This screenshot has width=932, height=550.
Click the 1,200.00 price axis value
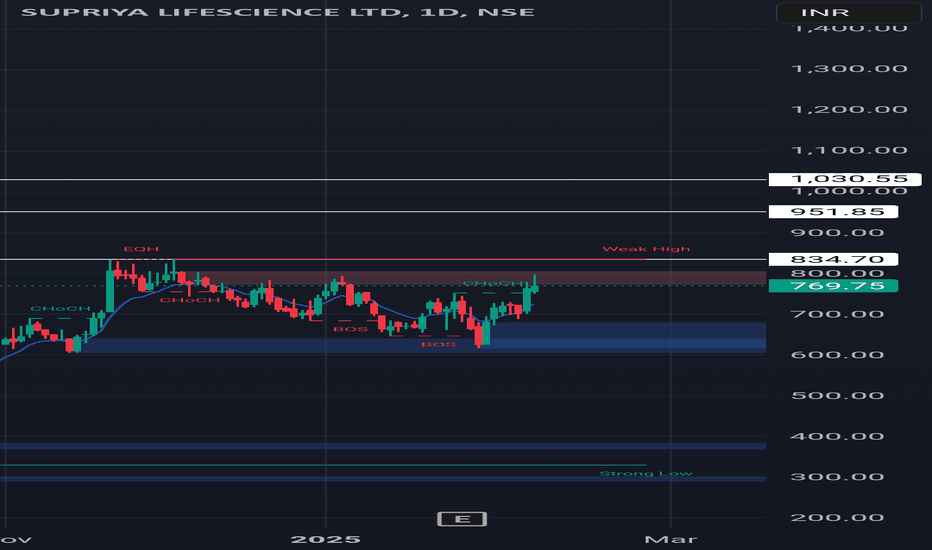pyautogui.click(x=849, y=109)
